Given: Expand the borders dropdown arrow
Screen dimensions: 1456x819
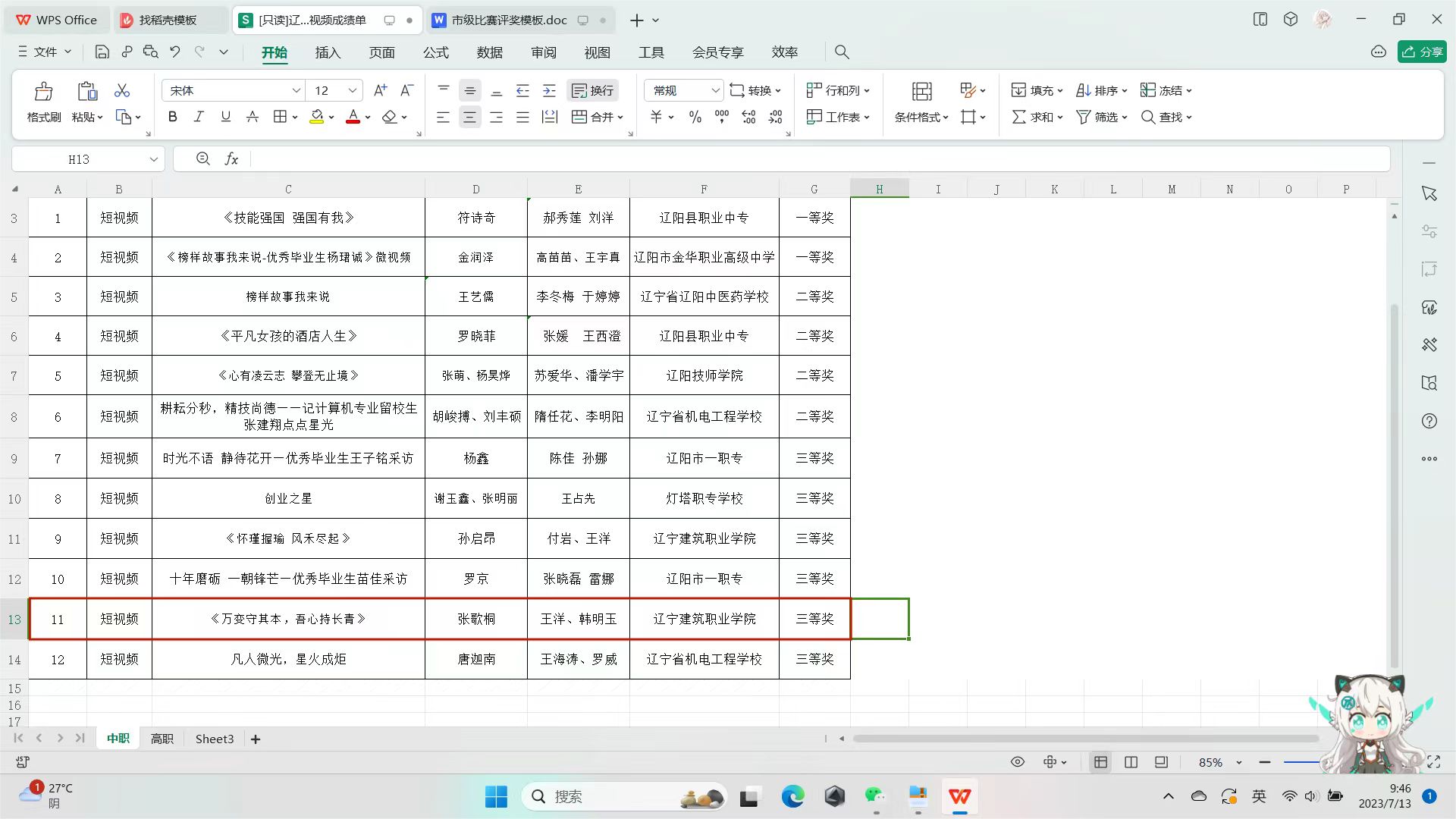Looking at the screenshot, I should 294,117.
